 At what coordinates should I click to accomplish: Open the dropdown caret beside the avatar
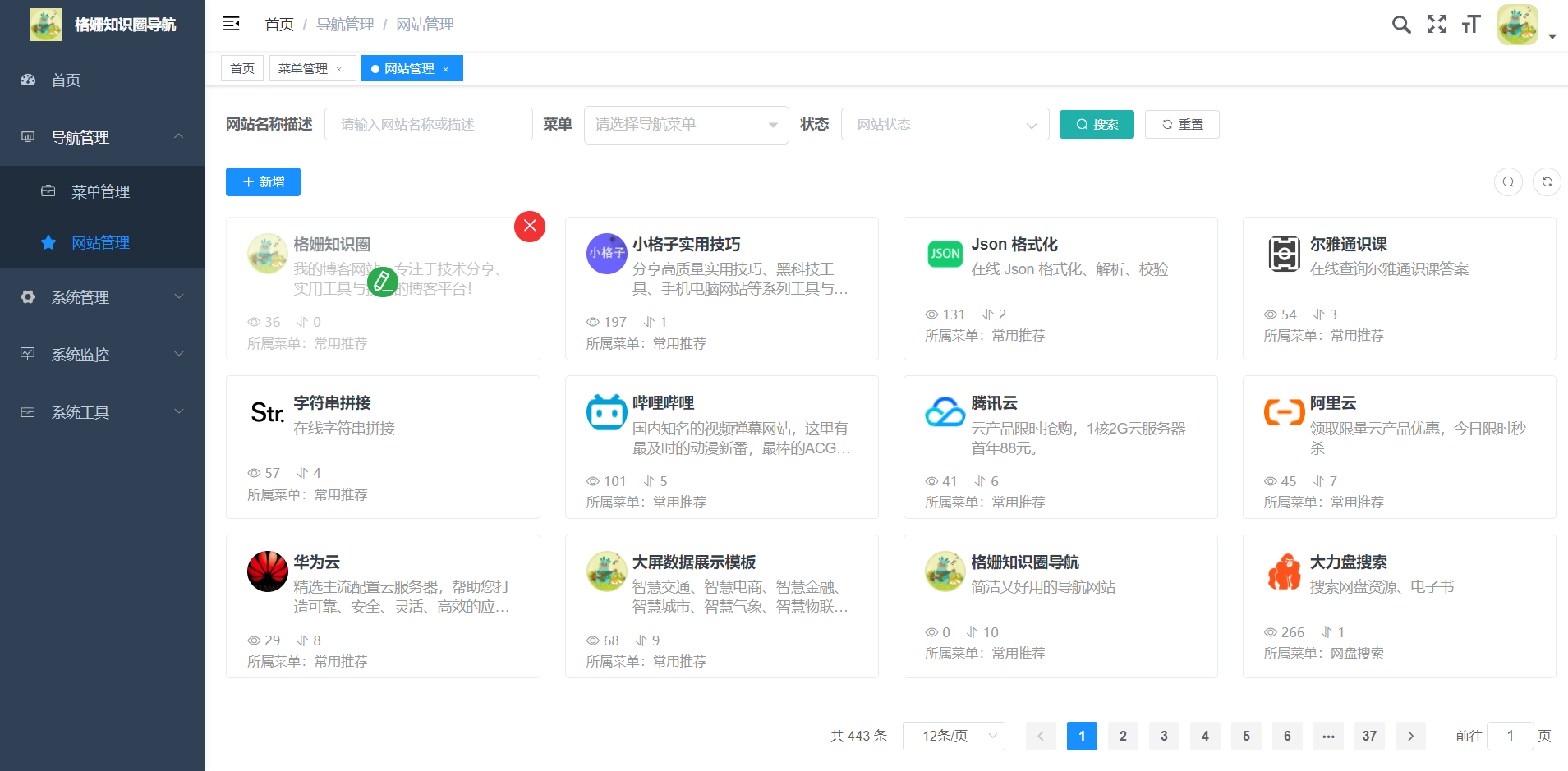pos(1552,37)
